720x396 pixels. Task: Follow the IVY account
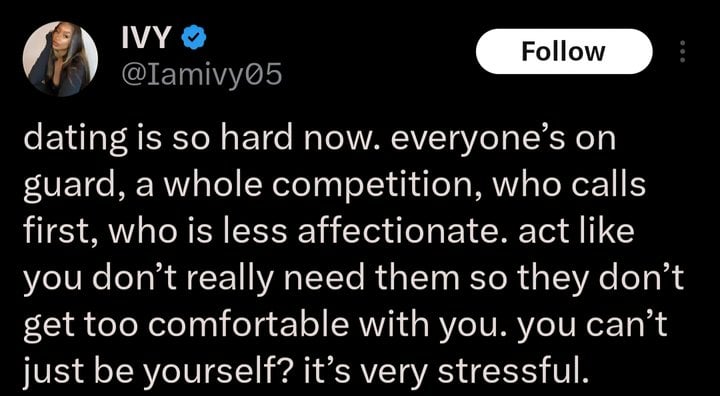point(564,51)
